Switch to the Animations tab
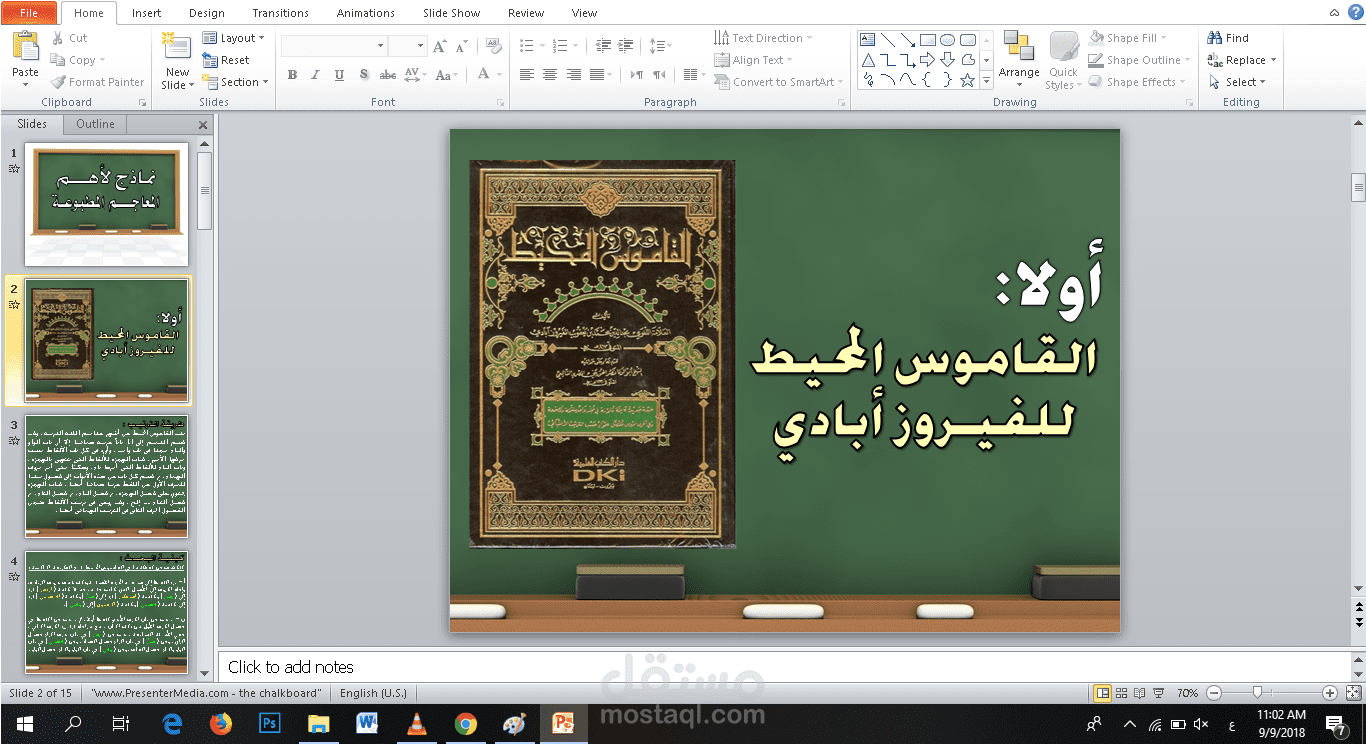 pyautogui.click(x=365, y=13)
